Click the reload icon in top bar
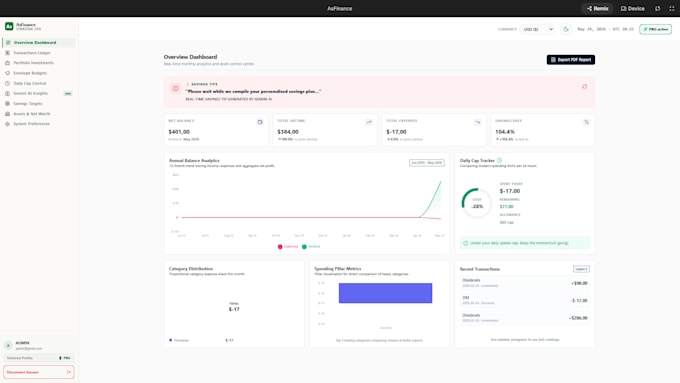The width and height of the screenshot is (680, 383). (657, 8)
